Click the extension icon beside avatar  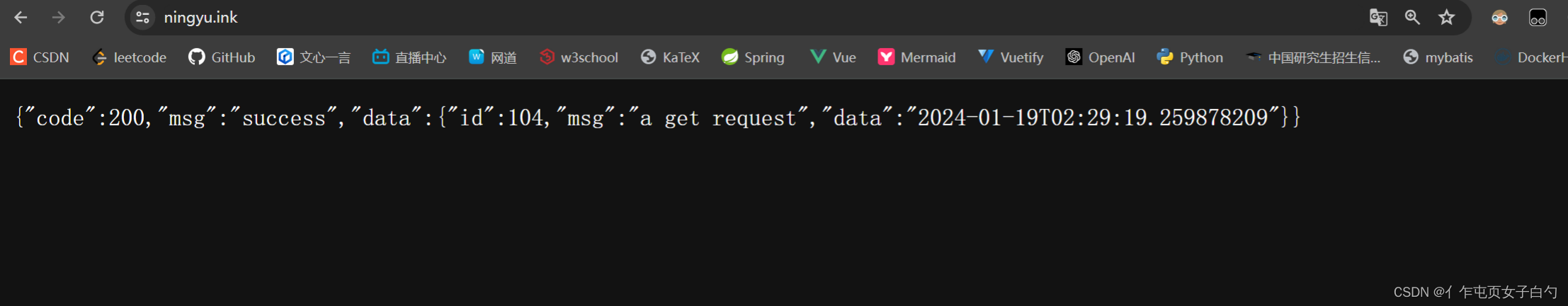[1538, 18]
